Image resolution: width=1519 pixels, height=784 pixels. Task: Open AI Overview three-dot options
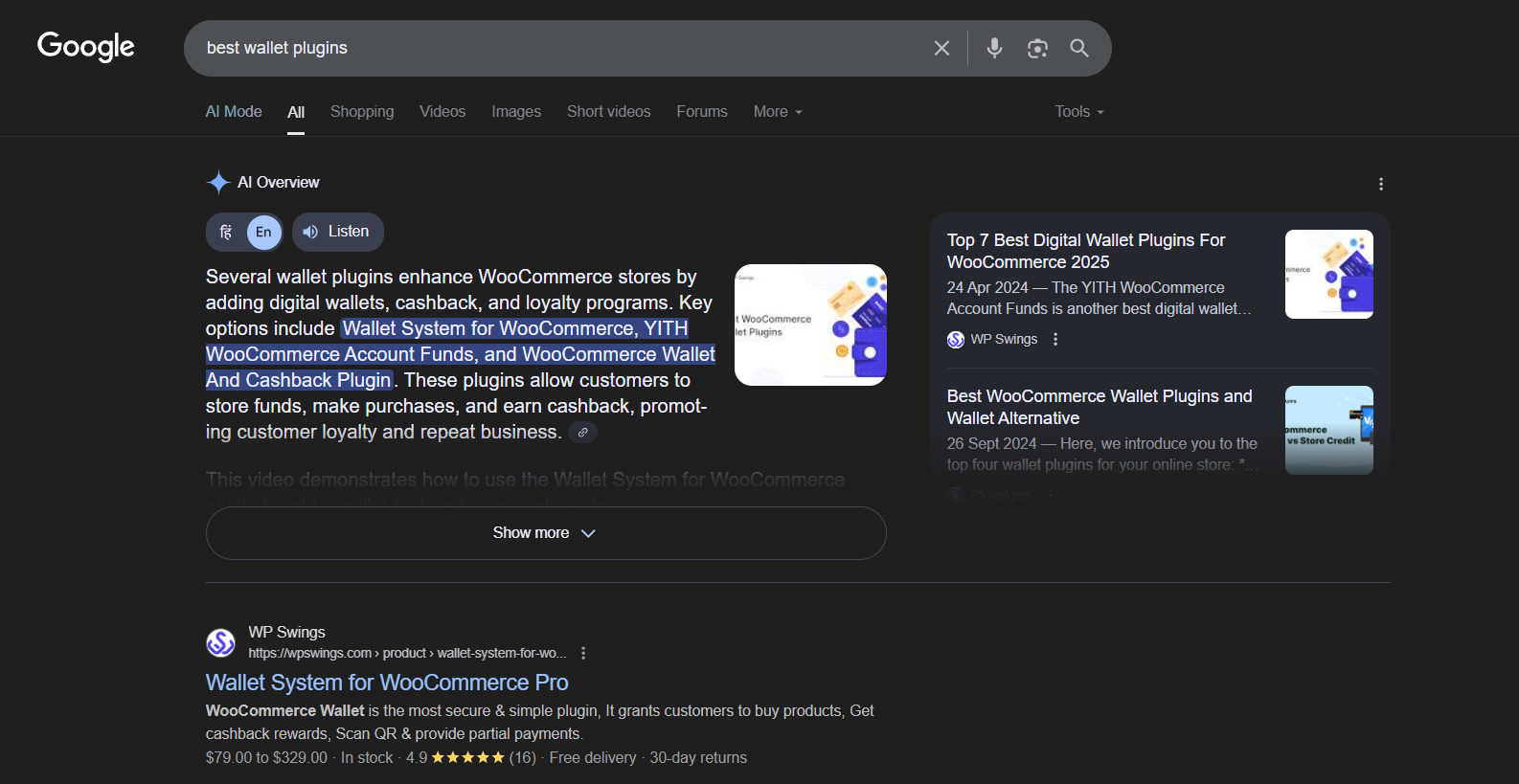(x=1380, y=184)
